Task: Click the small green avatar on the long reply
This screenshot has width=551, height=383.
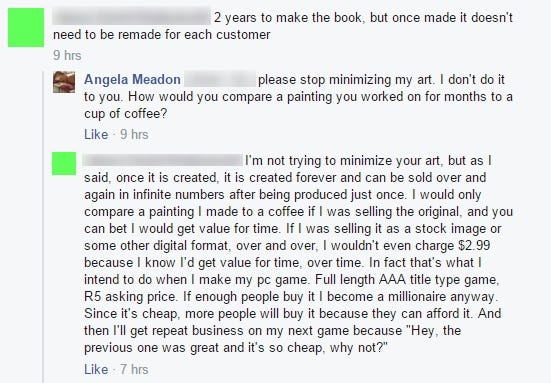Action: (64, 163)
